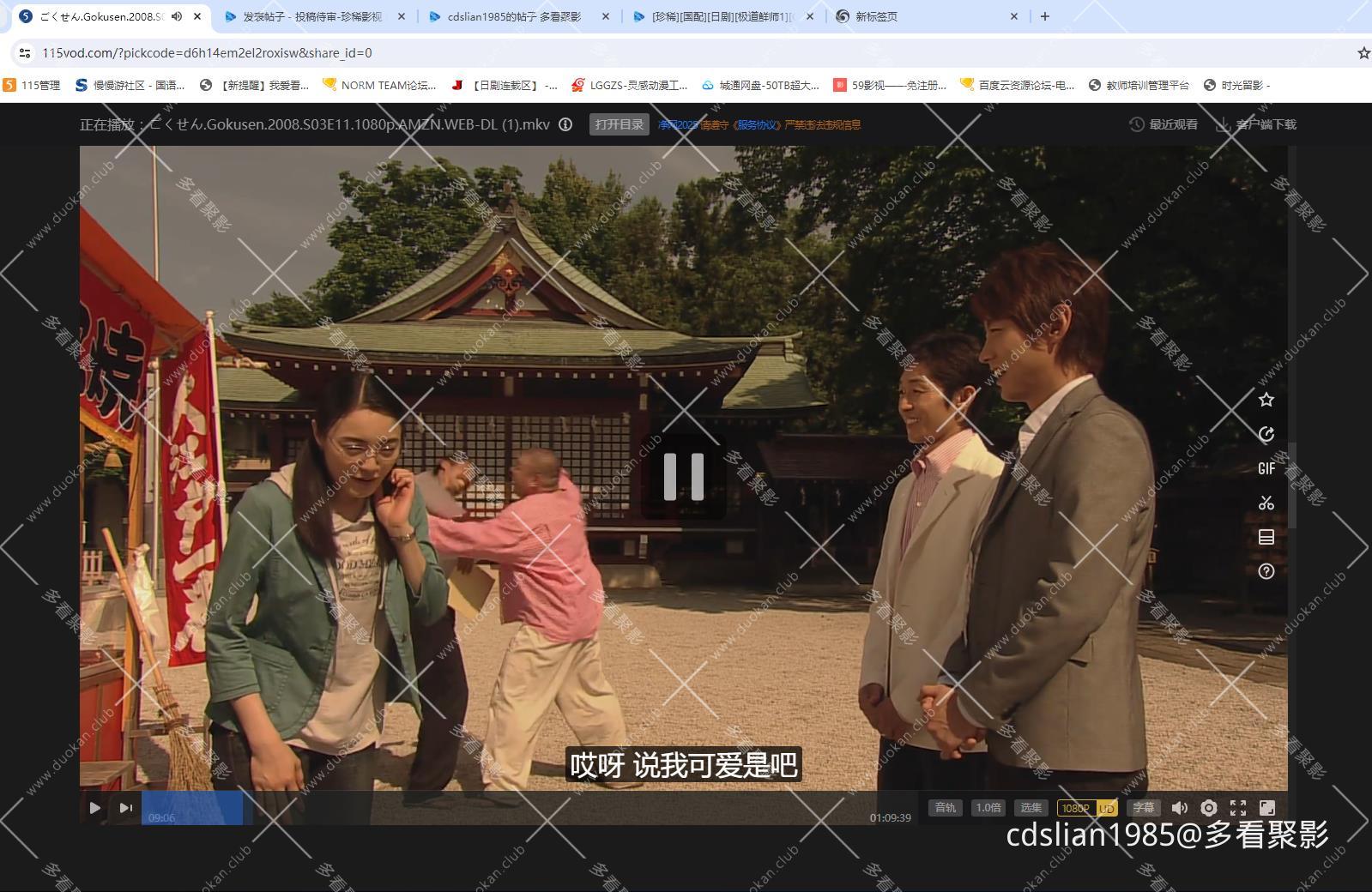
Task: Switch to the cdslian1985的帖子 browser tab
Action: click(513, 16)
